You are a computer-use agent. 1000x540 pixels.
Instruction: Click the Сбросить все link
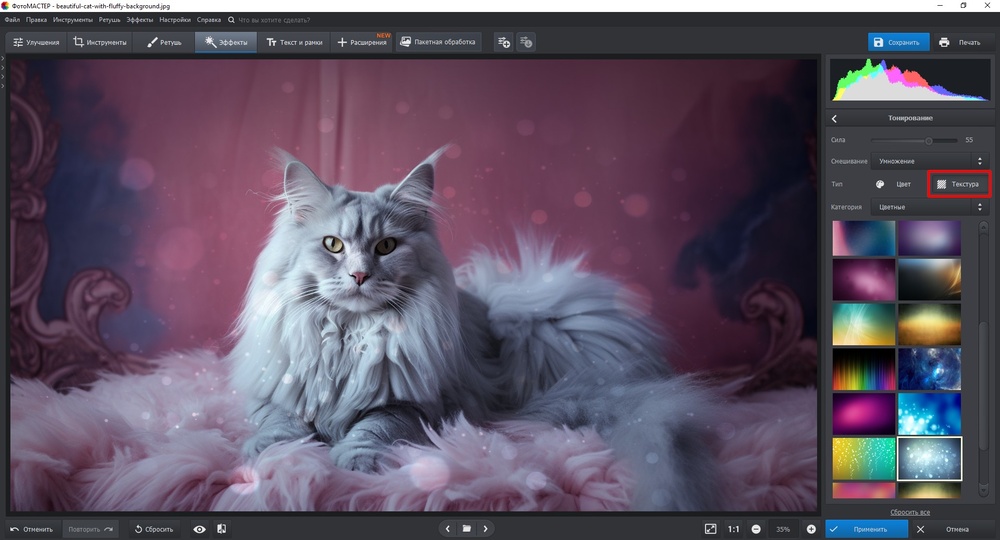(x=909, y=512)
